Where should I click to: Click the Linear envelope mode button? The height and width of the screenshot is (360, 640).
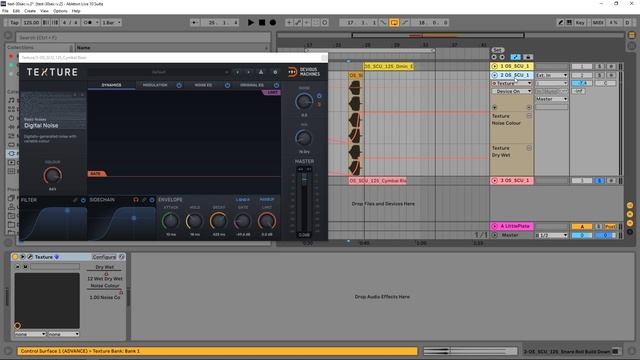[242, 200]
